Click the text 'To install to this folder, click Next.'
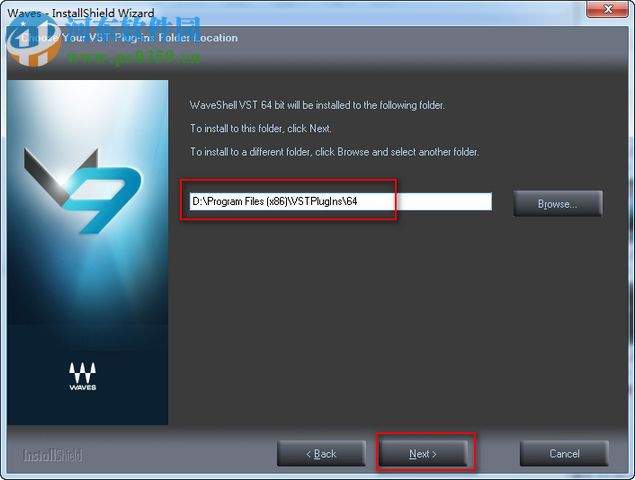The width and height of the screenshot is (635, 480). pos(261,128)
